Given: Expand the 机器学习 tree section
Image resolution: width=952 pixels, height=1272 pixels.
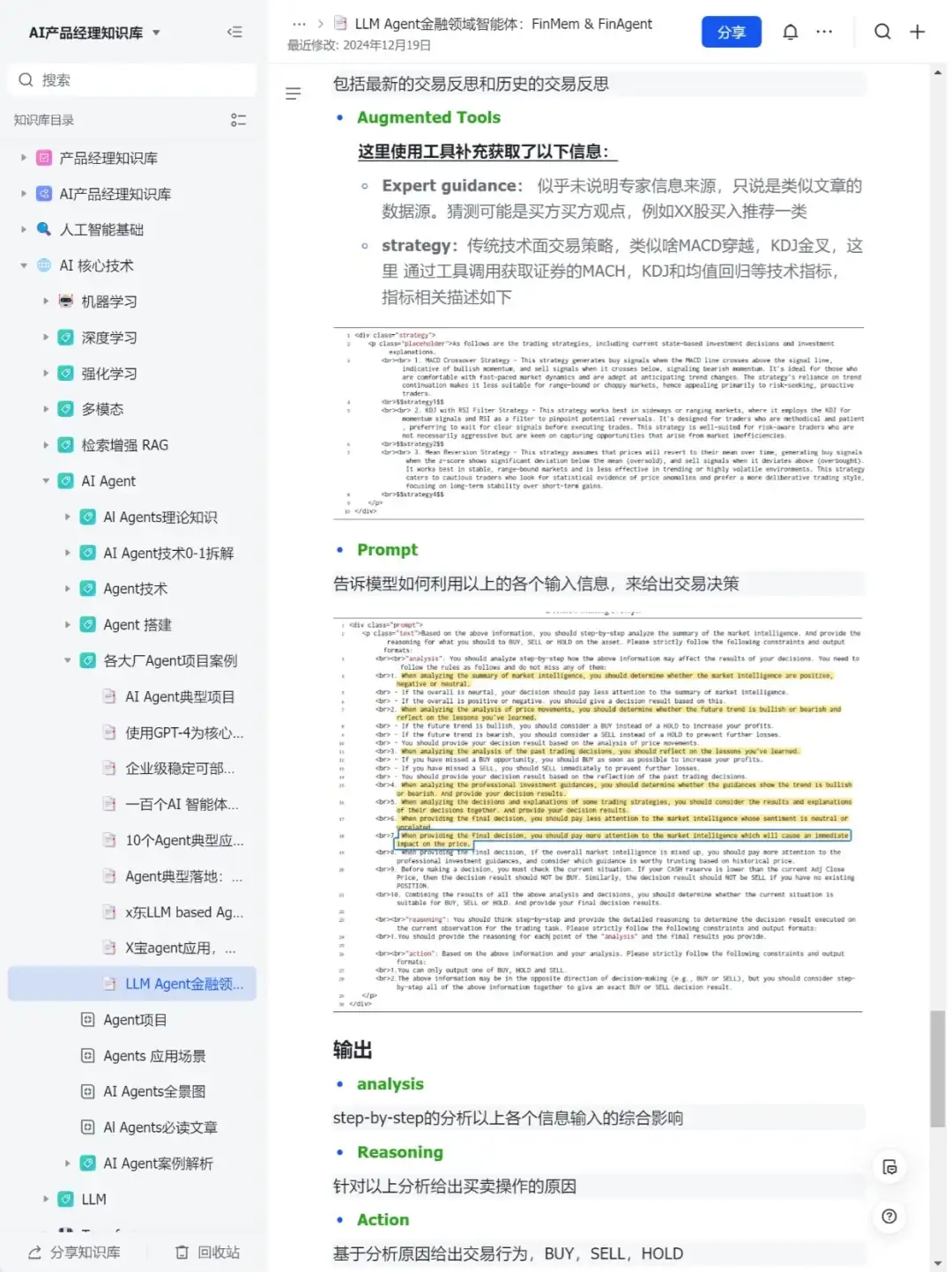Looking at the screenshot, I should [x=46, y=301].
